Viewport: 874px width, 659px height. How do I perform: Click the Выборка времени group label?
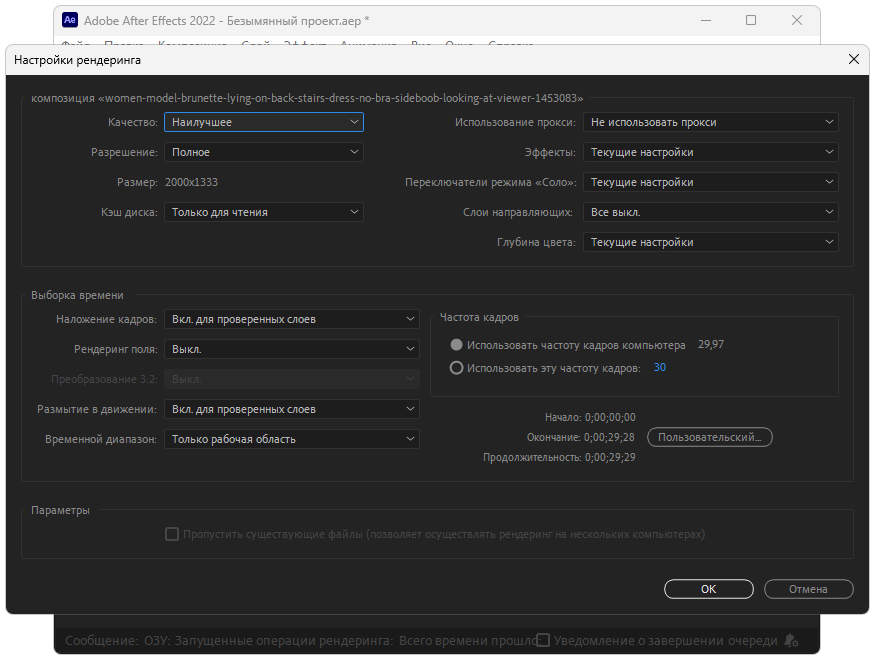click(x=77, y=295)
